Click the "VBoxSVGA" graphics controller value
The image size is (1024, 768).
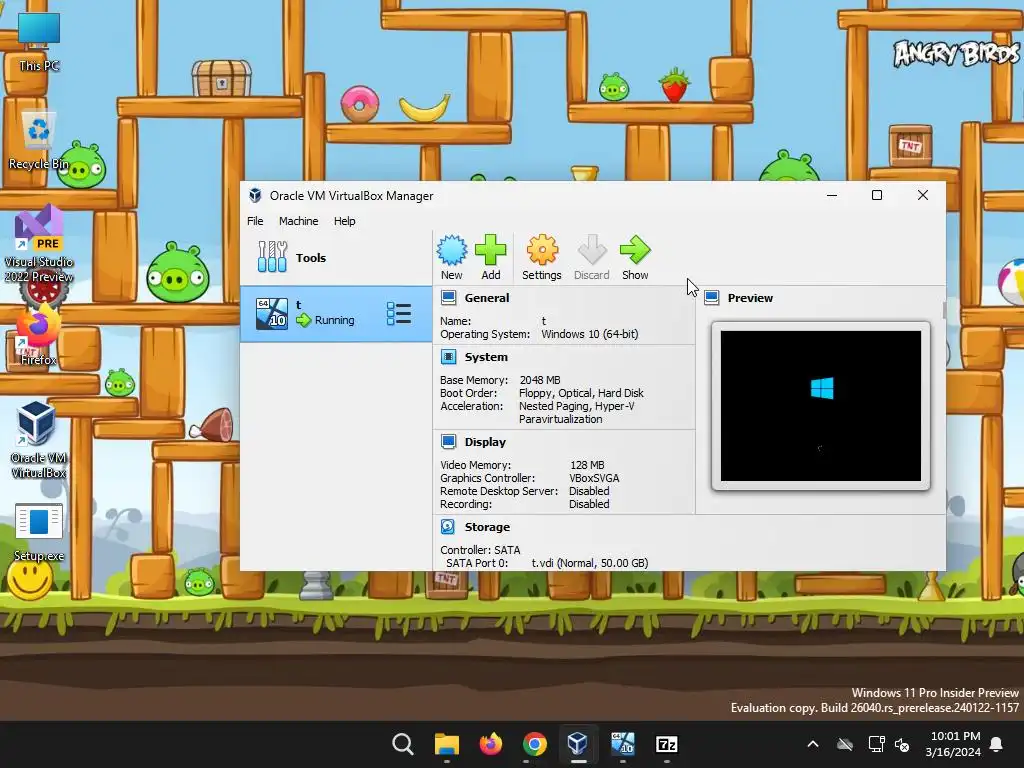(x=594, y=477)
